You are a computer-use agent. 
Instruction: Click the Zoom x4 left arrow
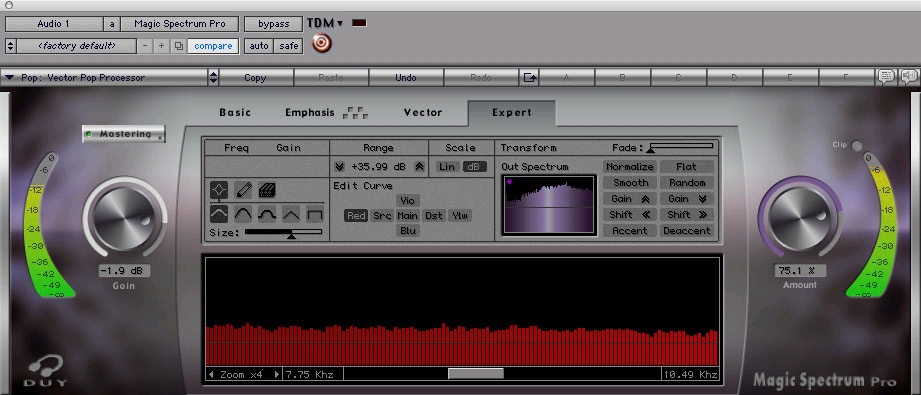[x=212, y=374]
